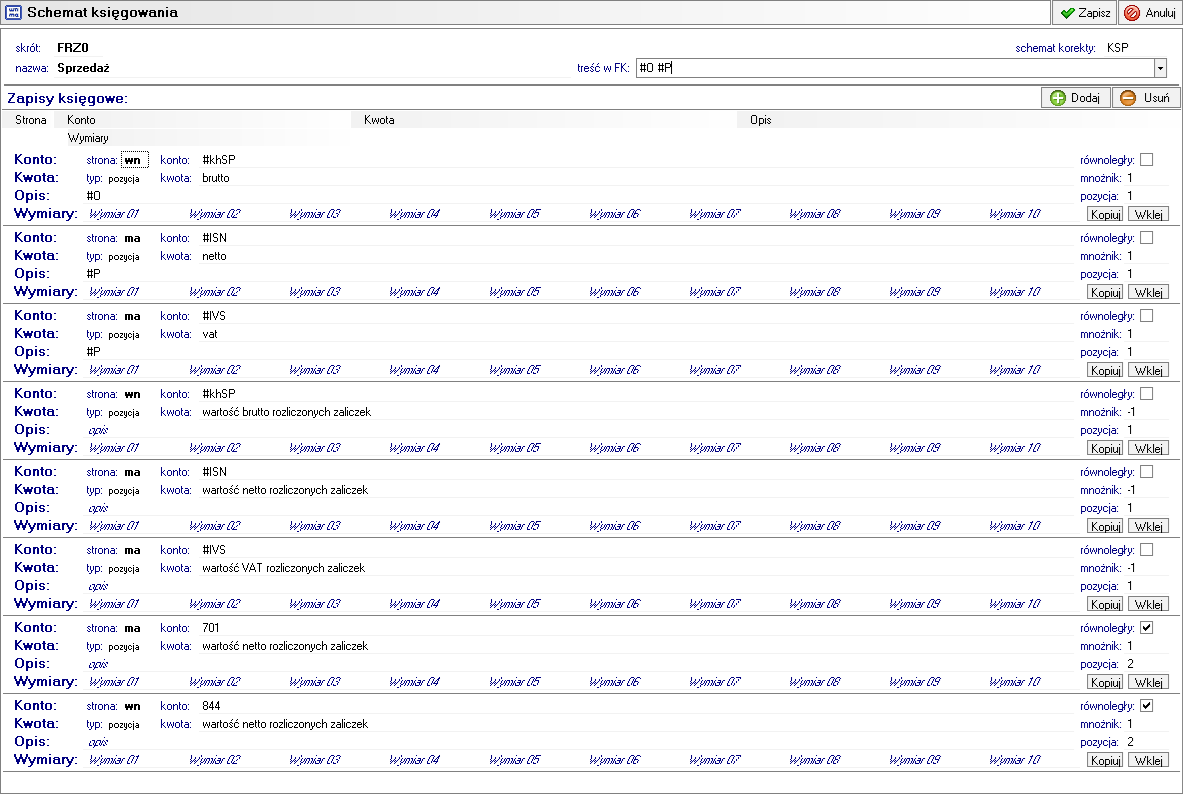Click the treść w FK text field
1183x794 pixels.
[x=895, y=68]
